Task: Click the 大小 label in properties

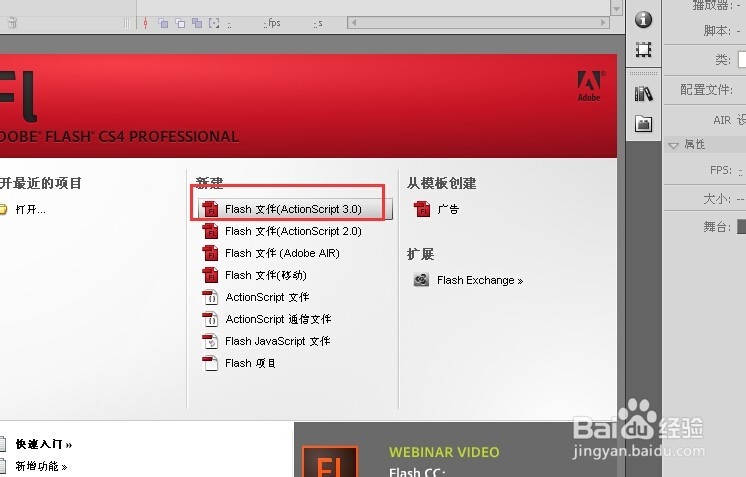Action: 717,198
